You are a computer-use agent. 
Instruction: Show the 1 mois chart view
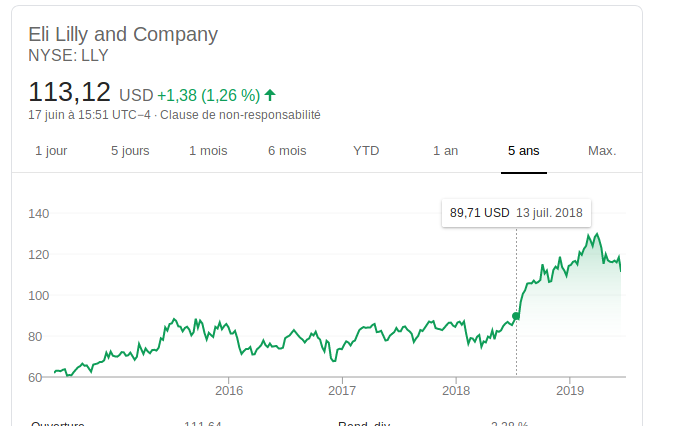[x=208, y=151]
